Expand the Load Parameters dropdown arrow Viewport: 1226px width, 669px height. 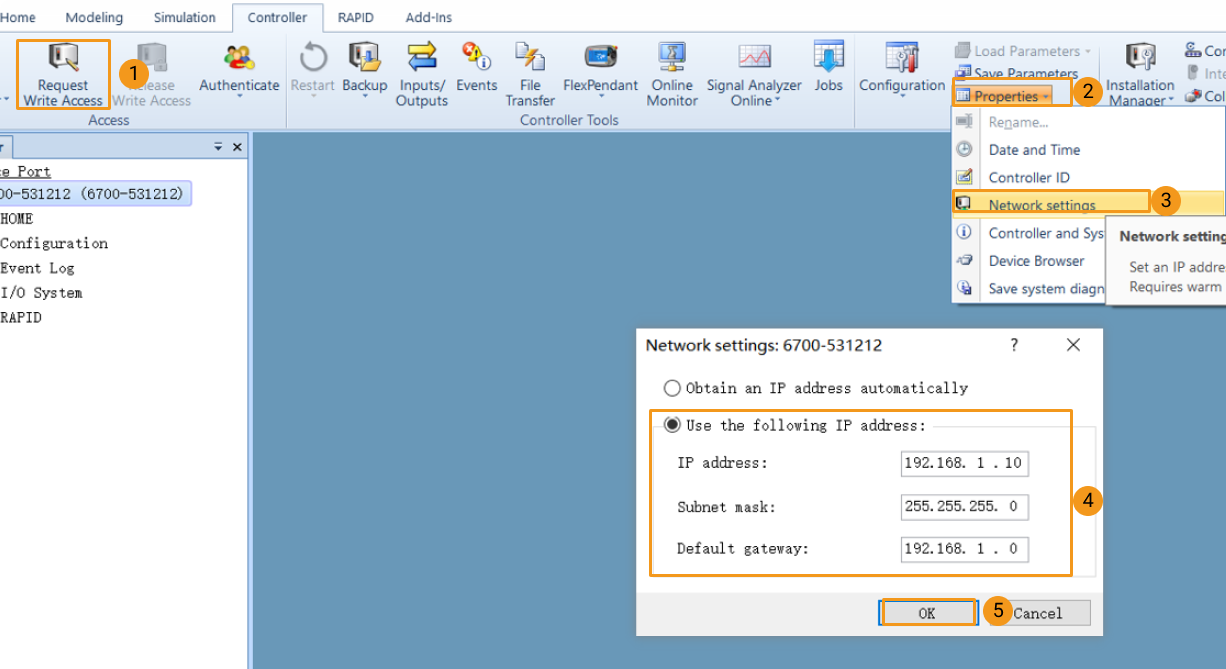tap(1088, 51)
